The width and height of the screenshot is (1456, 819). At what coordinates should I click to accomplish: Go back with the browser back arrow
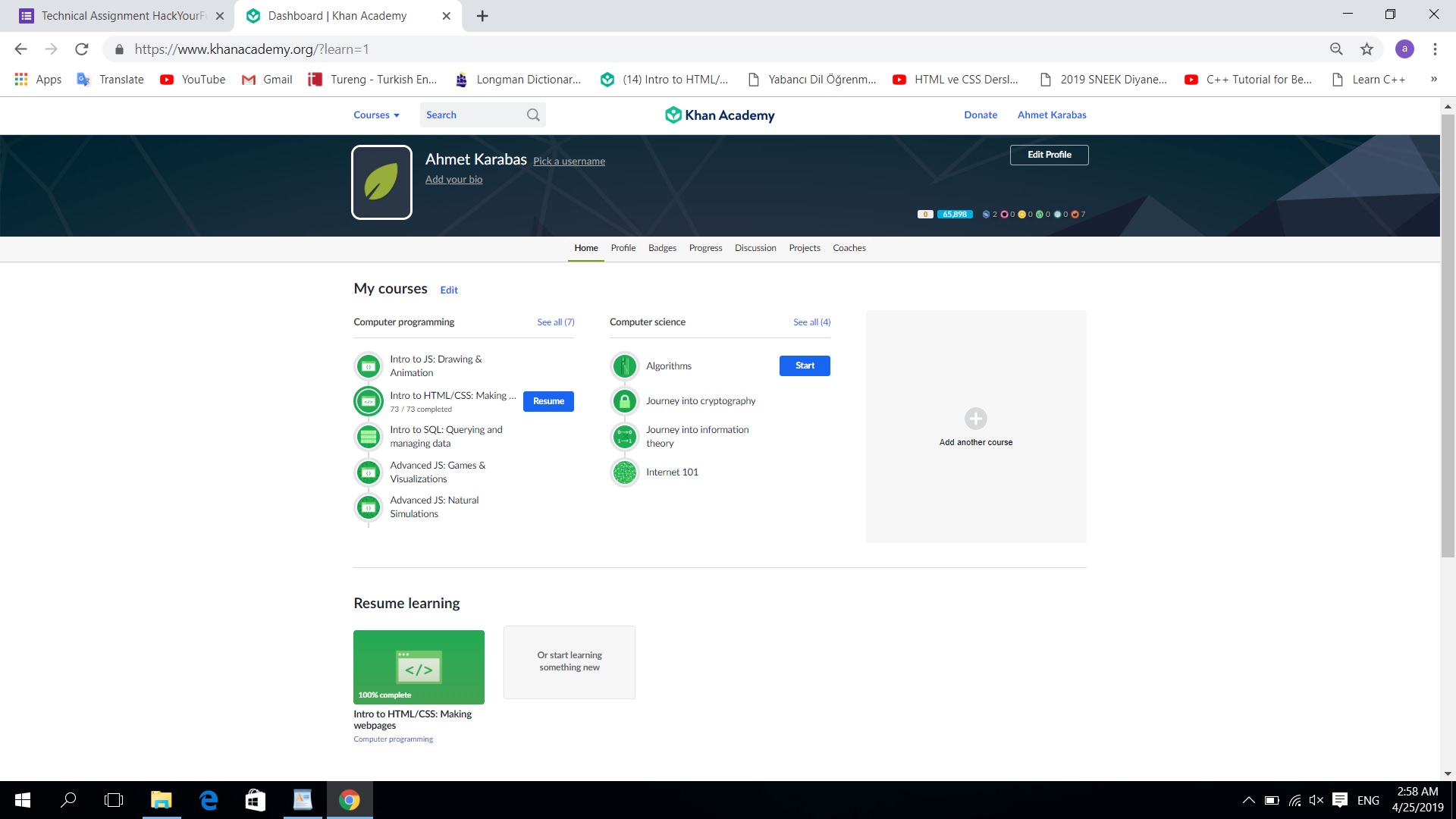pos(20,49)
